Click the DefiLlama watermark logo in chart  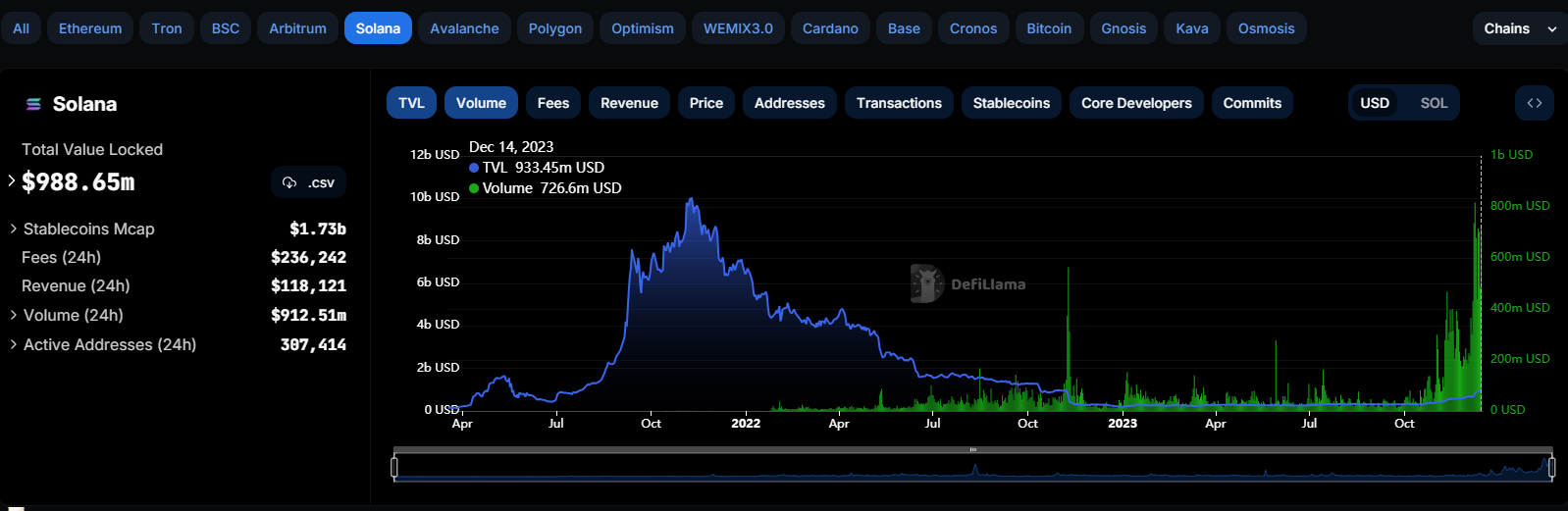click(x=926, y=283)
